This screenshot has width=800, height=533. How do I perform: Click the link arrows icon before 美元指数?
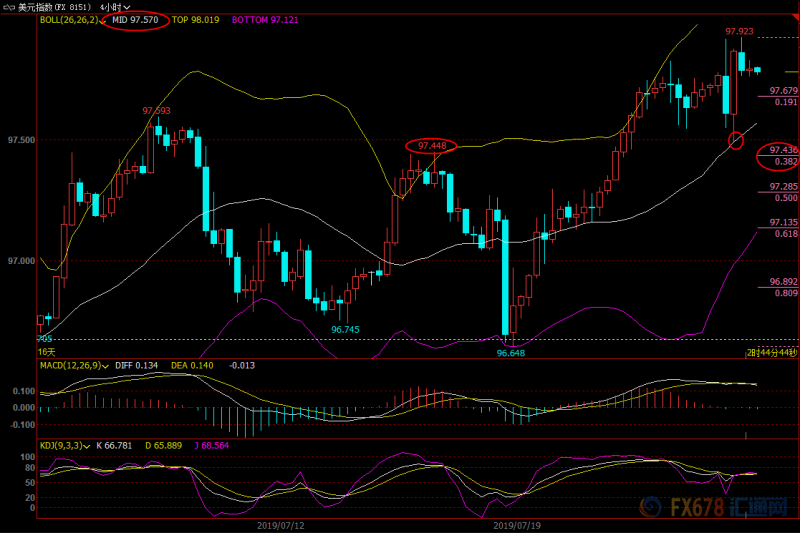point(9,7)
